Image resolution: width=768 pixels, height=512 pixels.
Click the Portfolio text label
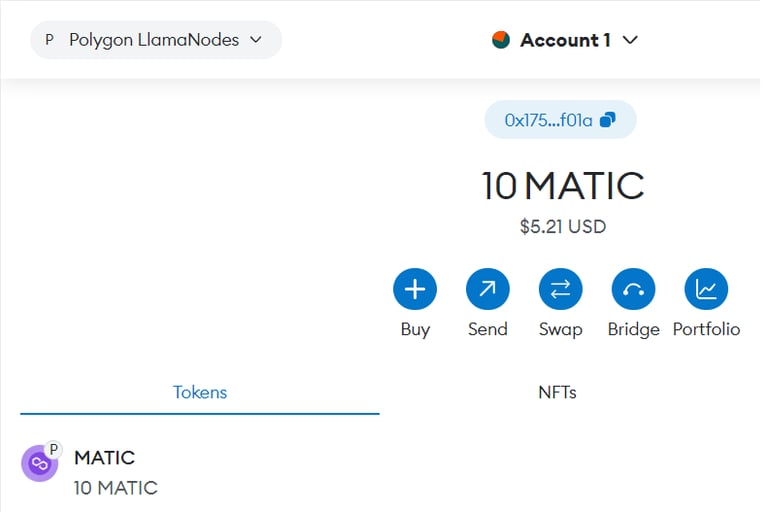point(706,329)
